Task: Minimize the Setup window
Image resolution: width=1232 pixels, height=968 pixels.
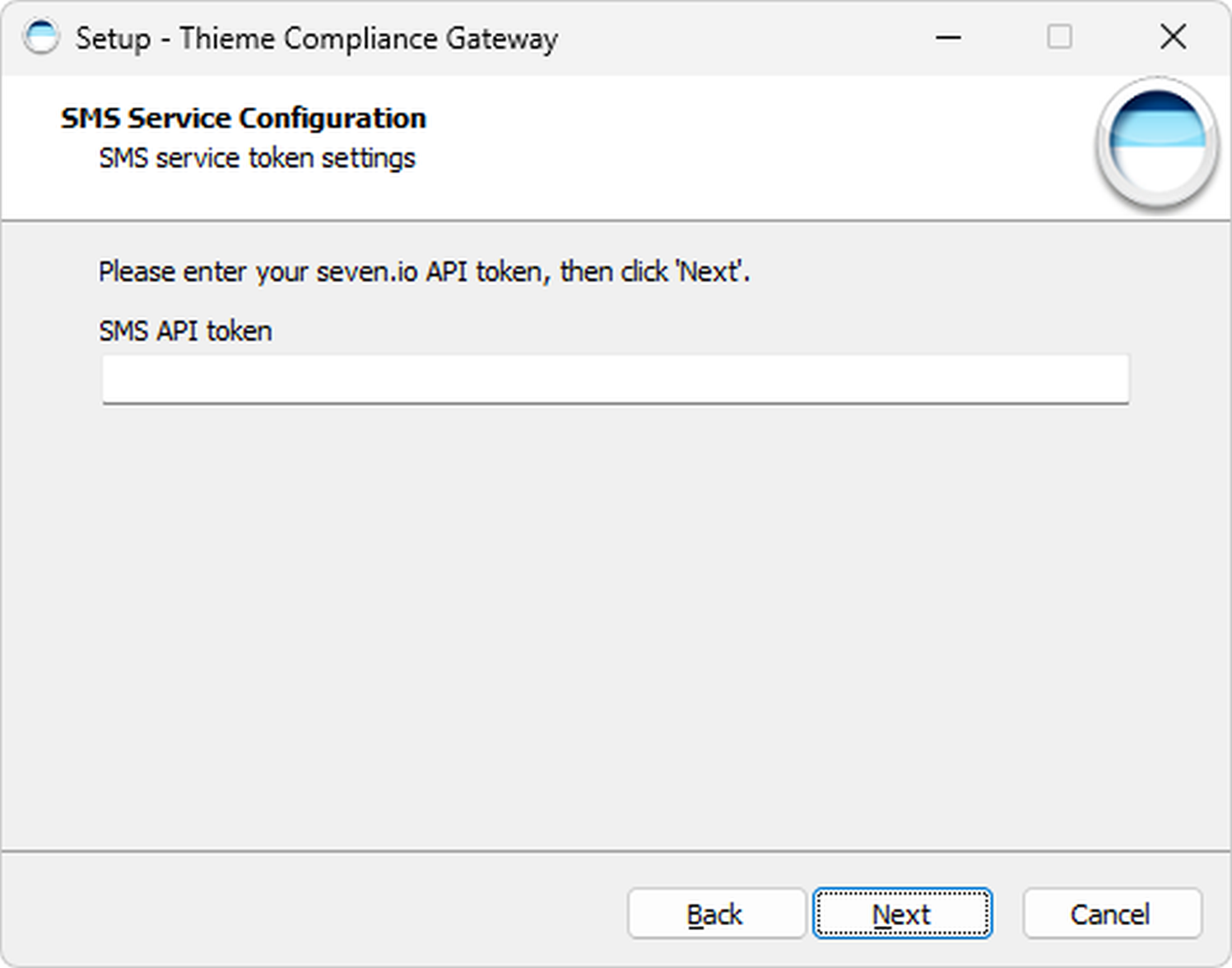Action: 948,38
